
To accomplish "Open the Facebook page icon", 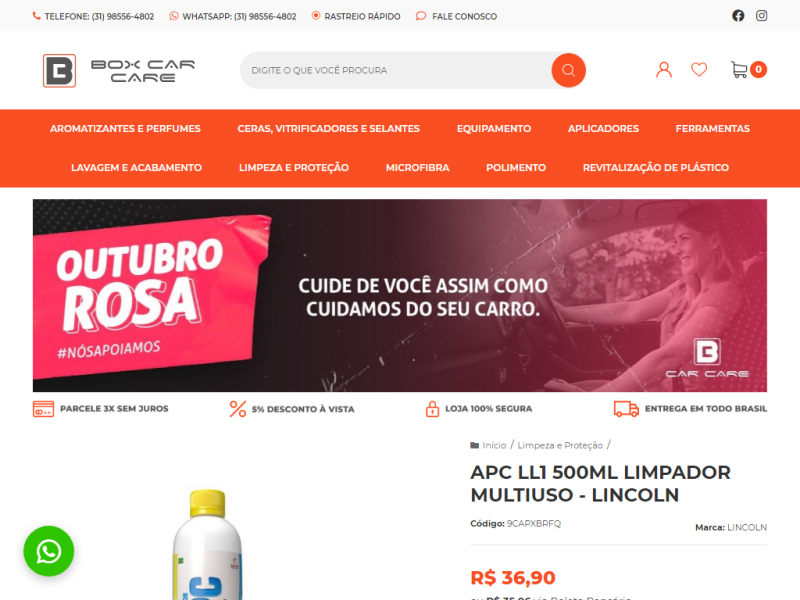I will pos(738,16).
